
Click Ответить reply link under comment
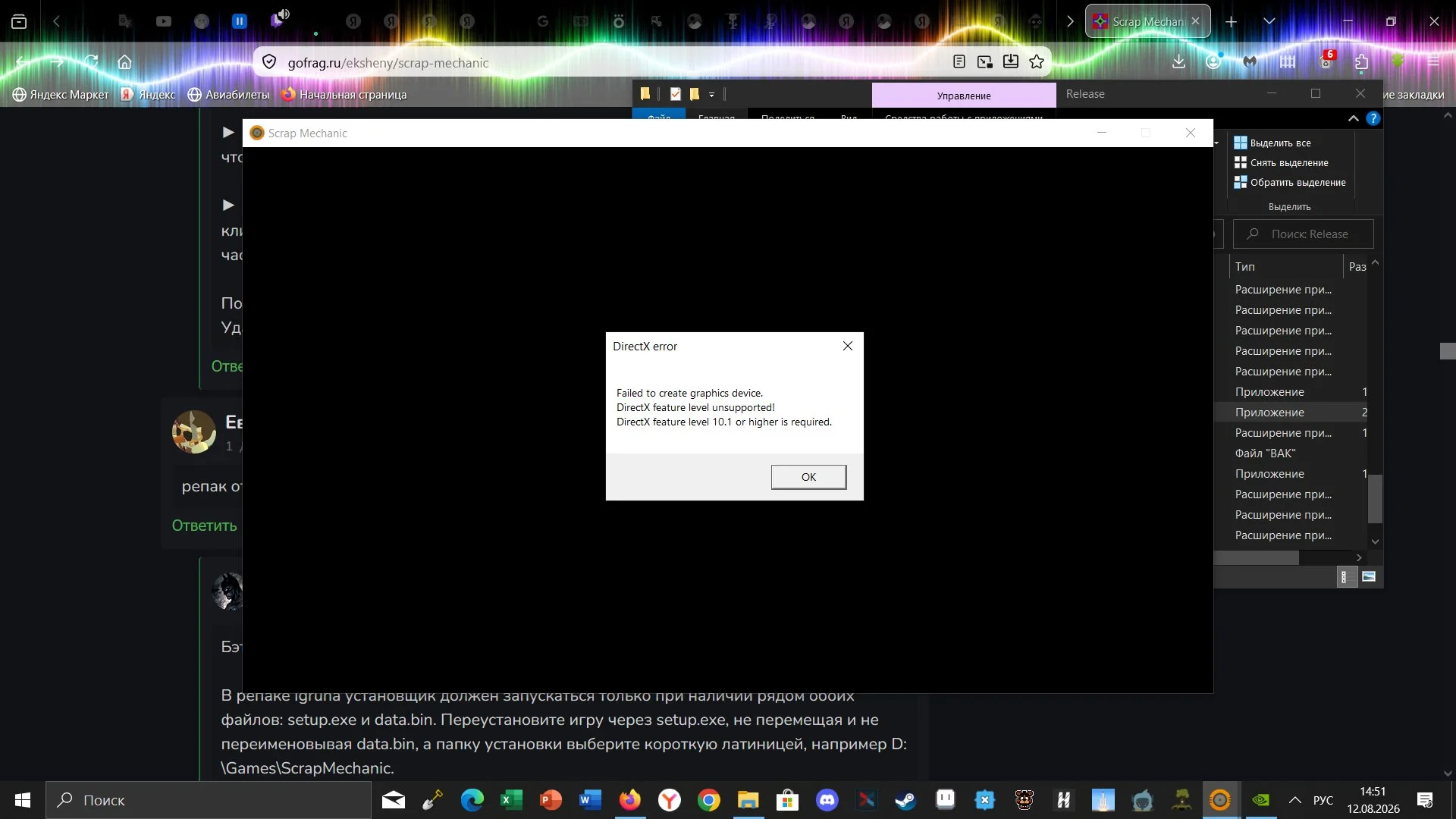tap(204, 526)
